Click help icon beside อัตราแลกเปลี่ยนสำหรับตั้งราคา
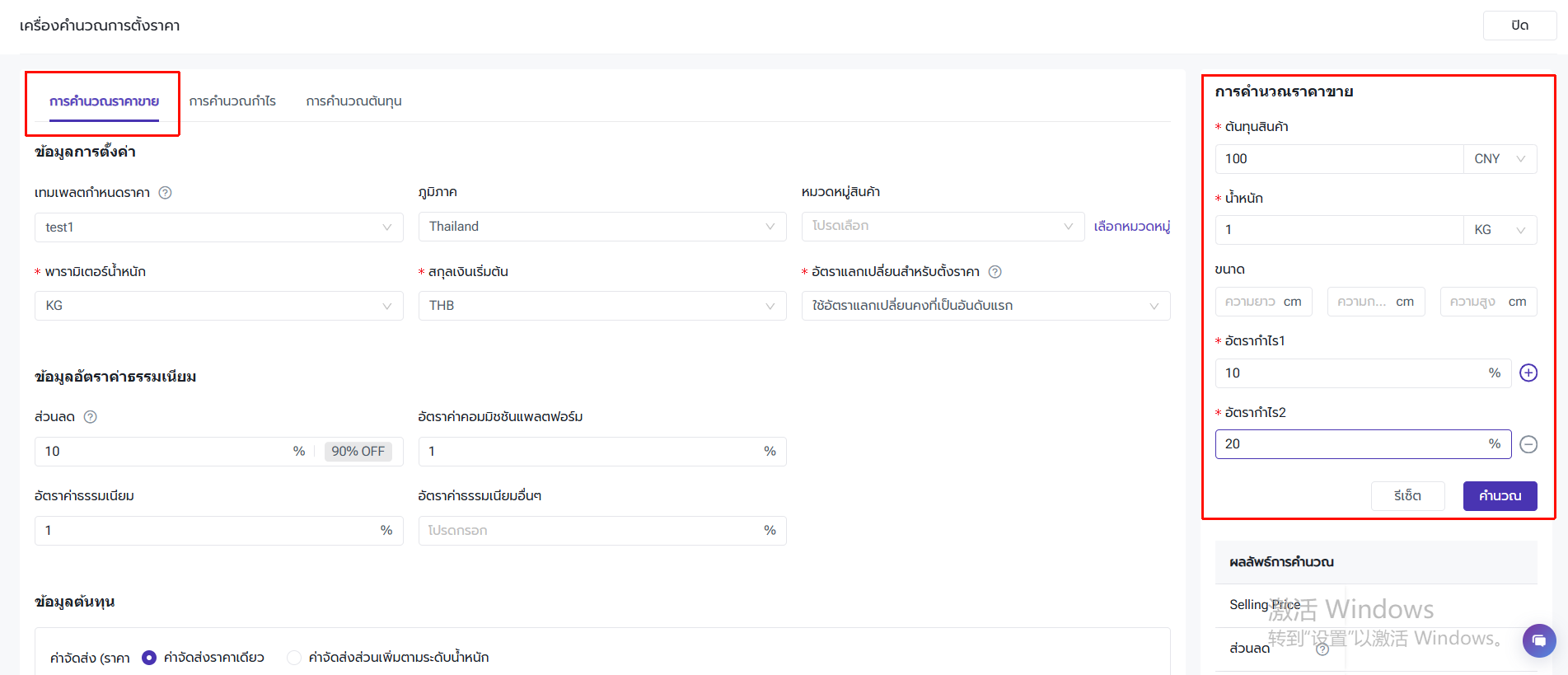The width and height of the screenshot is (1568, 675). [995, 272]
